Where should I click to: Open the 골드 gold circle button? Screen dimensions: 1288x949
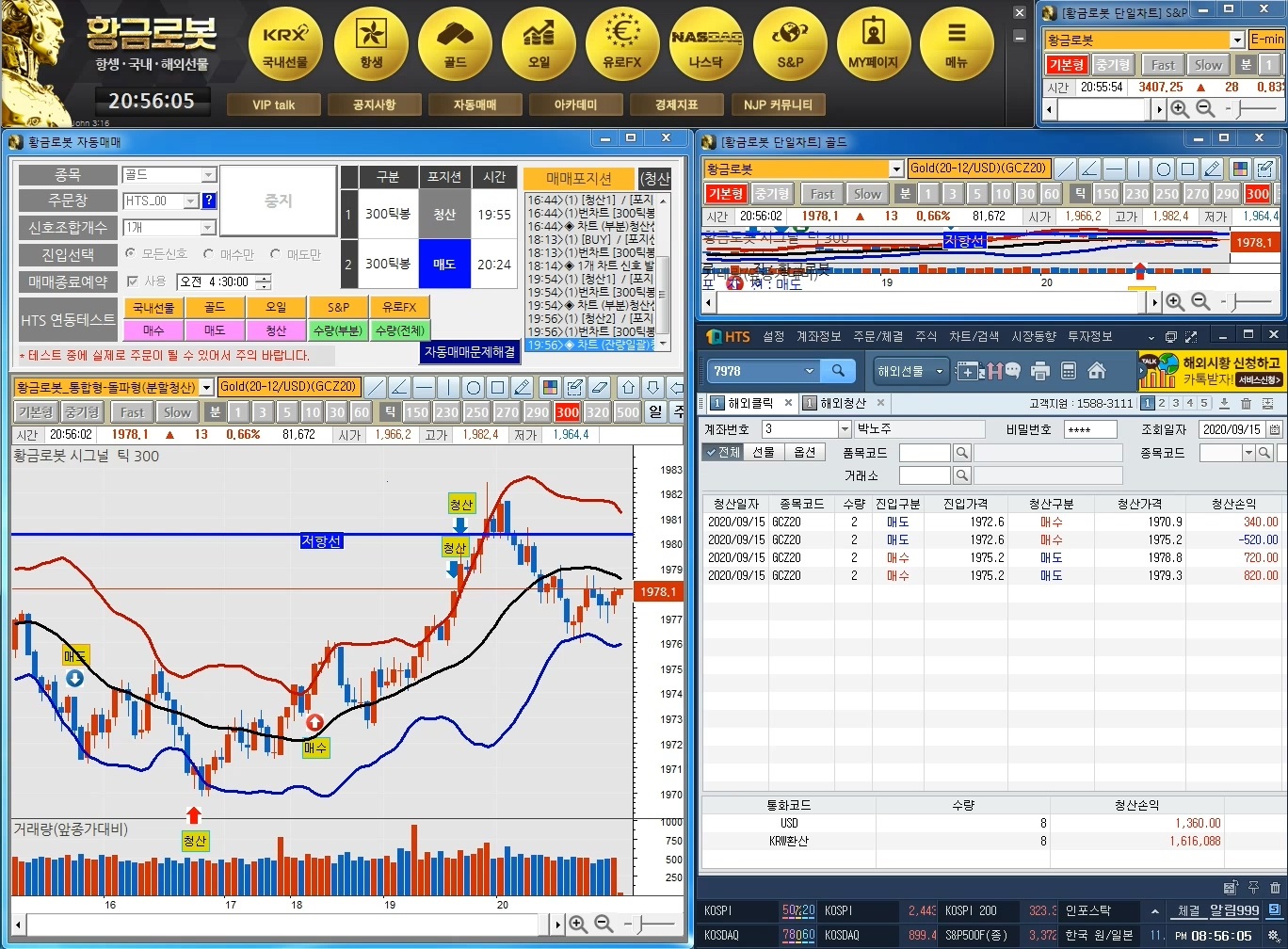[x=455, y=43]
